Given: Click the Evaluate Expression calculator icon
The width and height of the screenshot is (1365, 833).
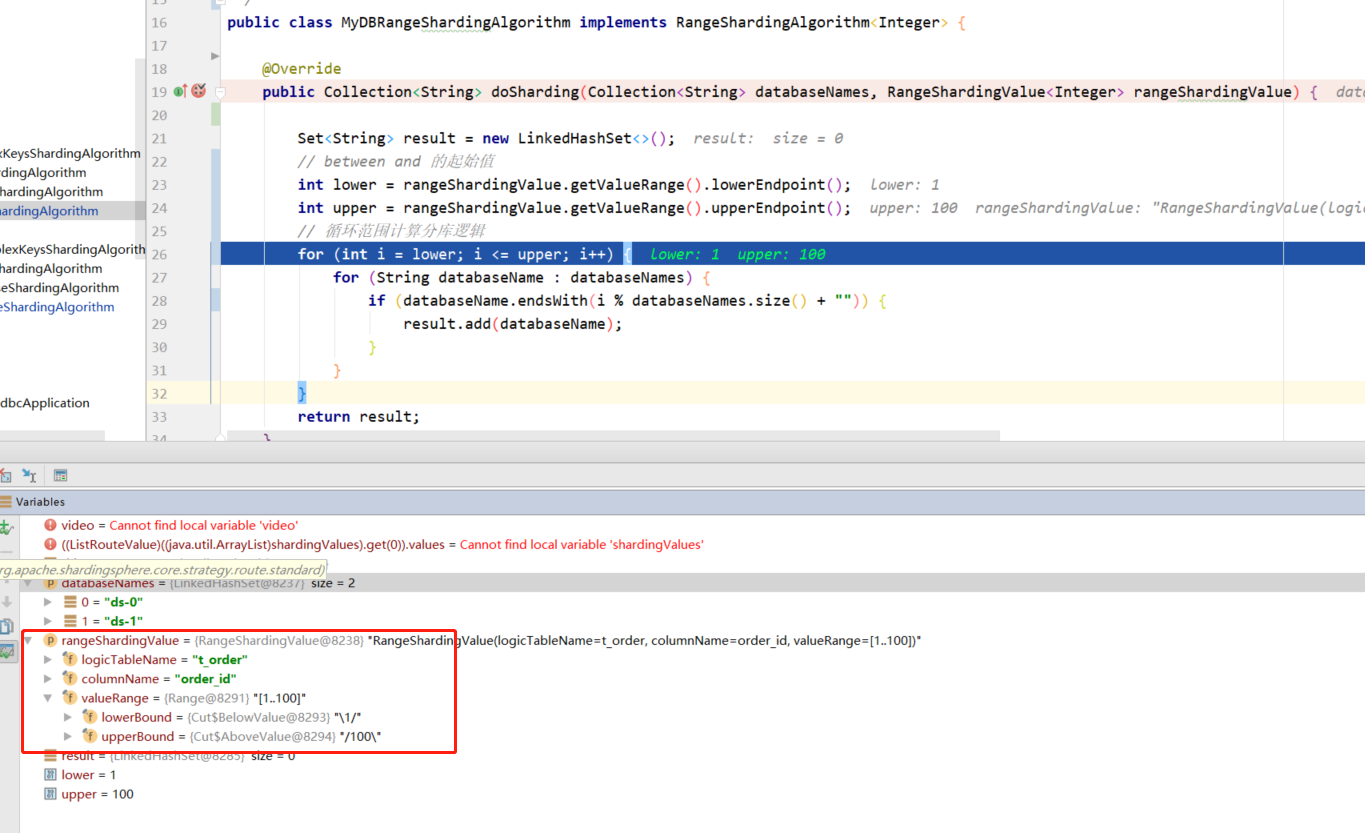Looking at the screenshot, I should tap(60, 476).
